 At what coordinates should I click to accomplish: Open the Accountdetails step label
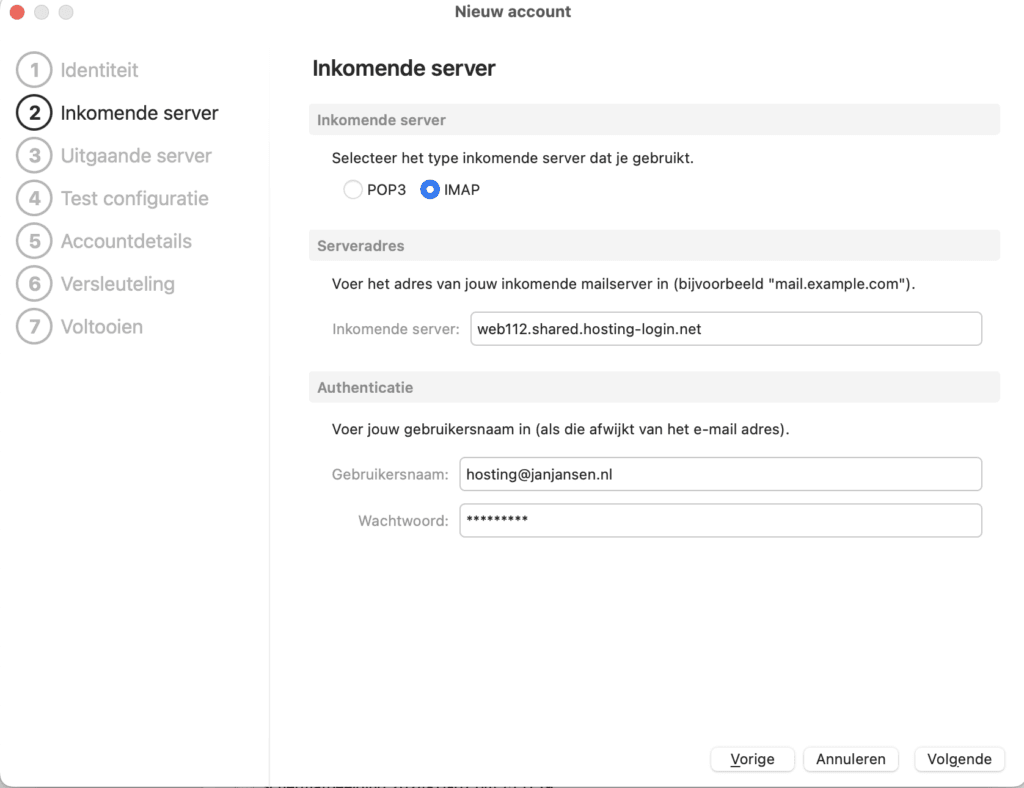[x=126, y=241]
